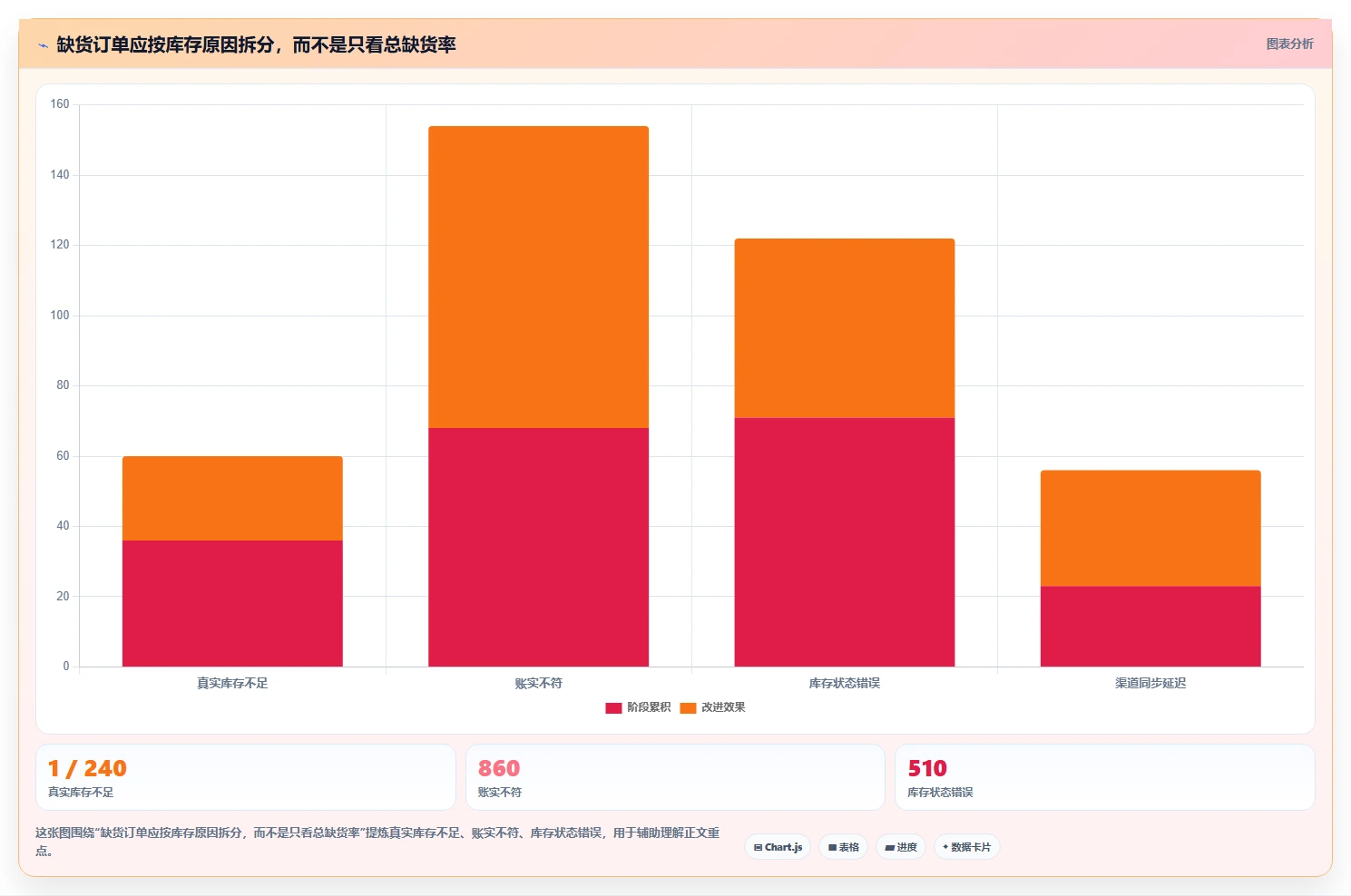The height and width of the screenshot is (896, 1351).
Task: Click the red segment of 真实库存不足 bar
Action: coord(232,603)
